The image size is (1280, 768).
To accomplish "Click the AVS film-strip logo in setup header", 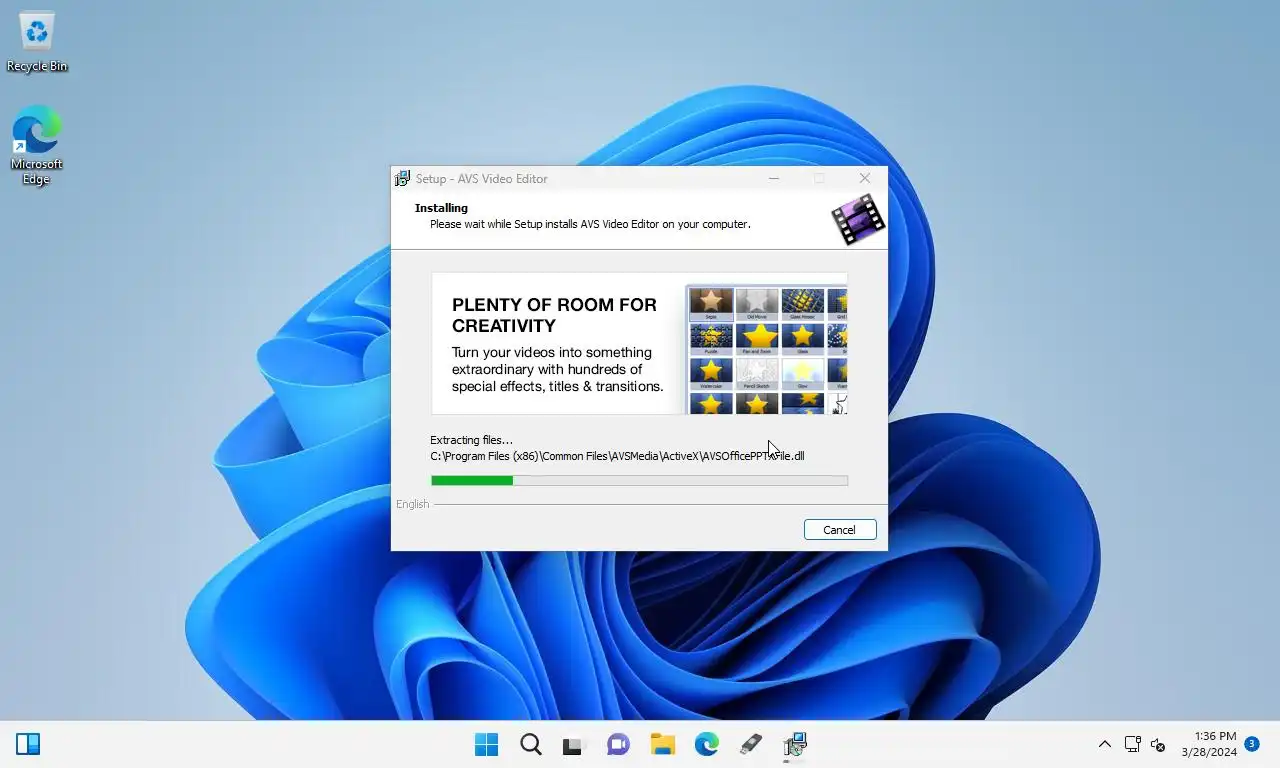I will tap(859, 219).
